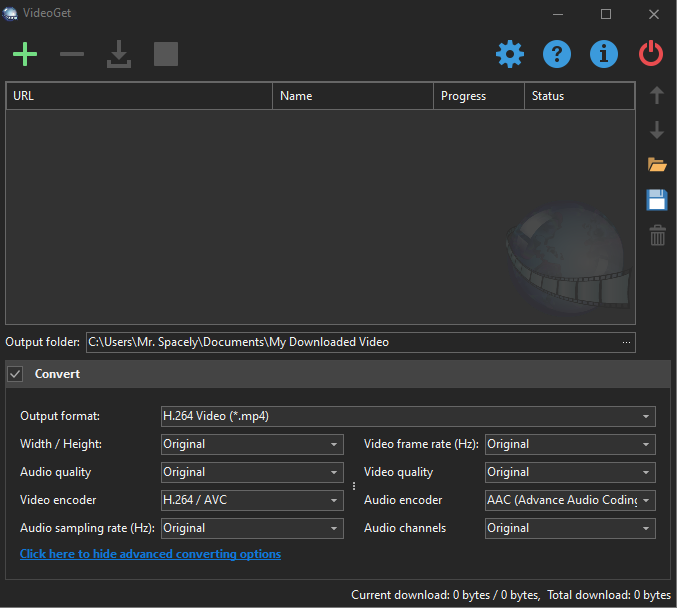The width and height of the screenshot is (677, 608).
Task: Click the green plus Add URL icon
Action: click(25, 54)
